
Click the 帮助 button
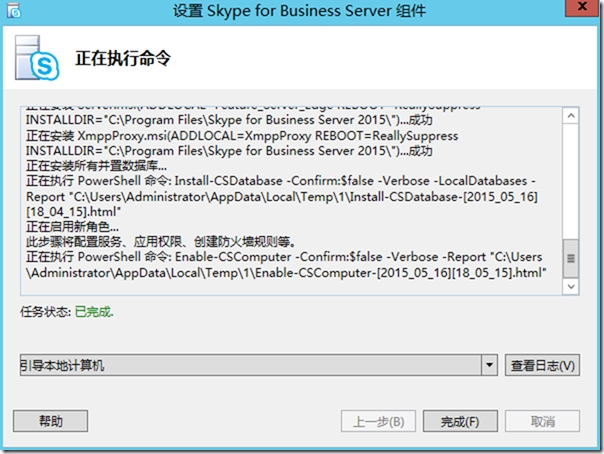(50, 421)
